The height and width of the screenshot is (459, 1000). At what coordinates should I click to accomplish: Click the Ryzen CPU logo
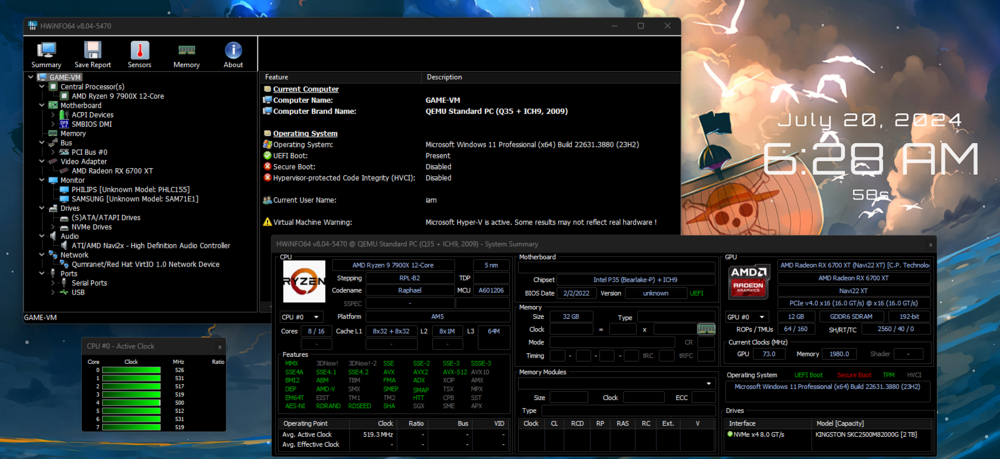pos(304,281)
